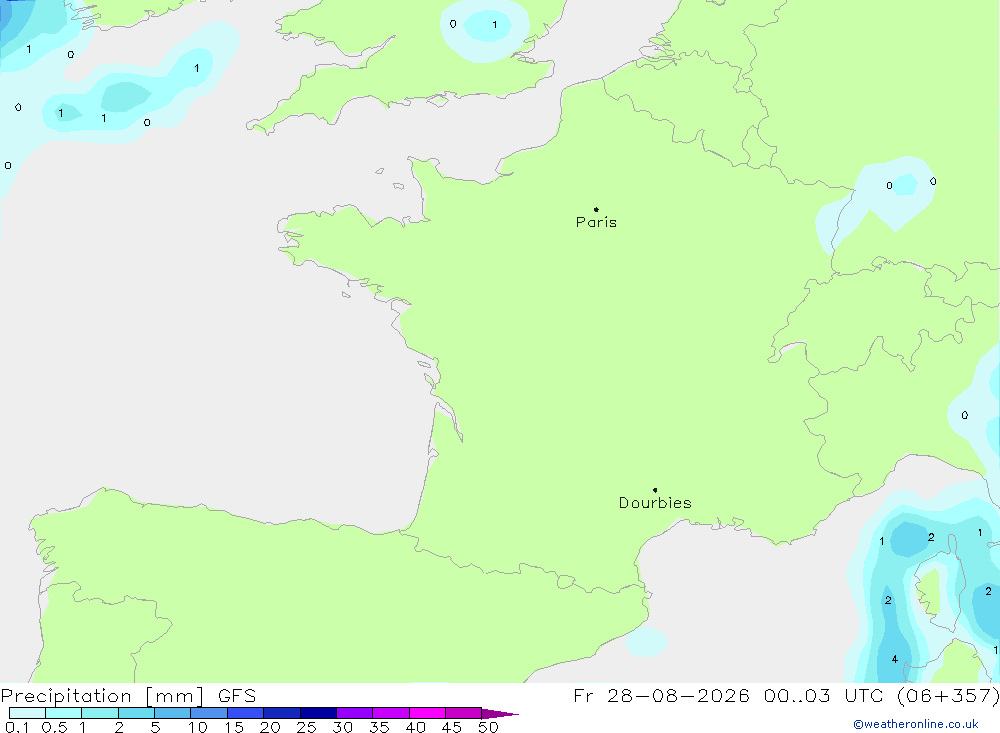Pick the 45–50 mm legend swatch
Screen dimensions: 1000x733
coord(464,713)
